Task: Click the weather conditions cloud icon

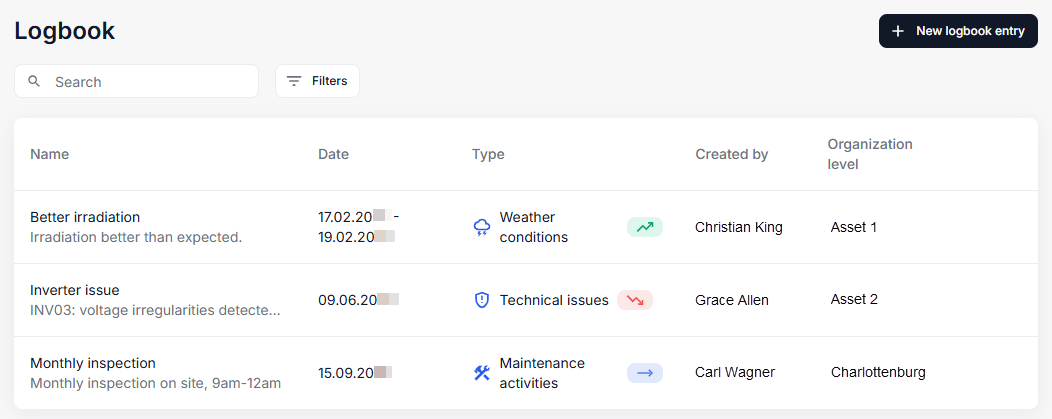Action: point(482,227)
